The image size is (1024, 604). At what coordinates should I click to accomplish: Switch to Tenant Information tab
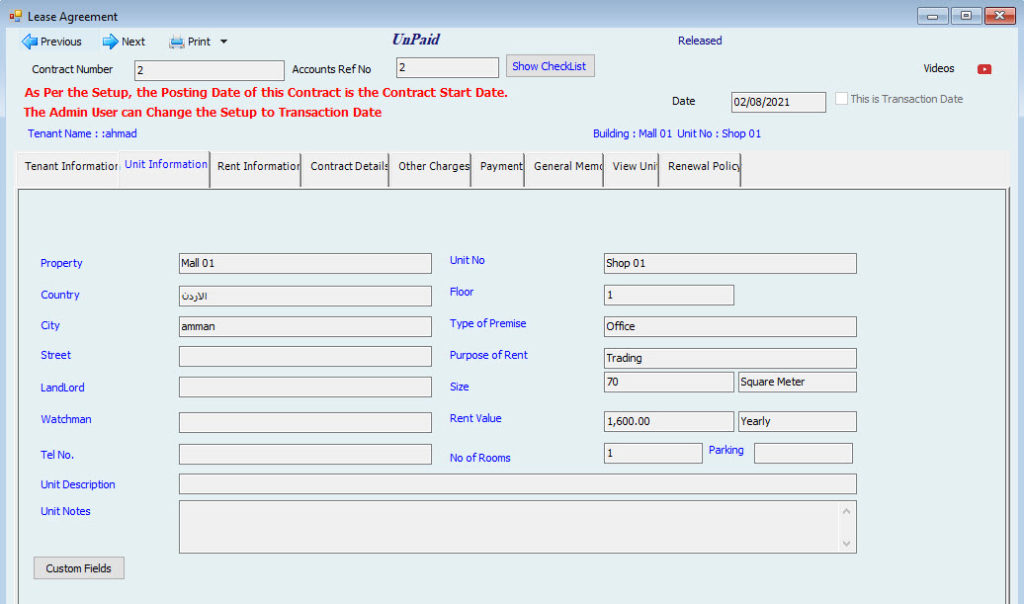(x=70, y=167)
